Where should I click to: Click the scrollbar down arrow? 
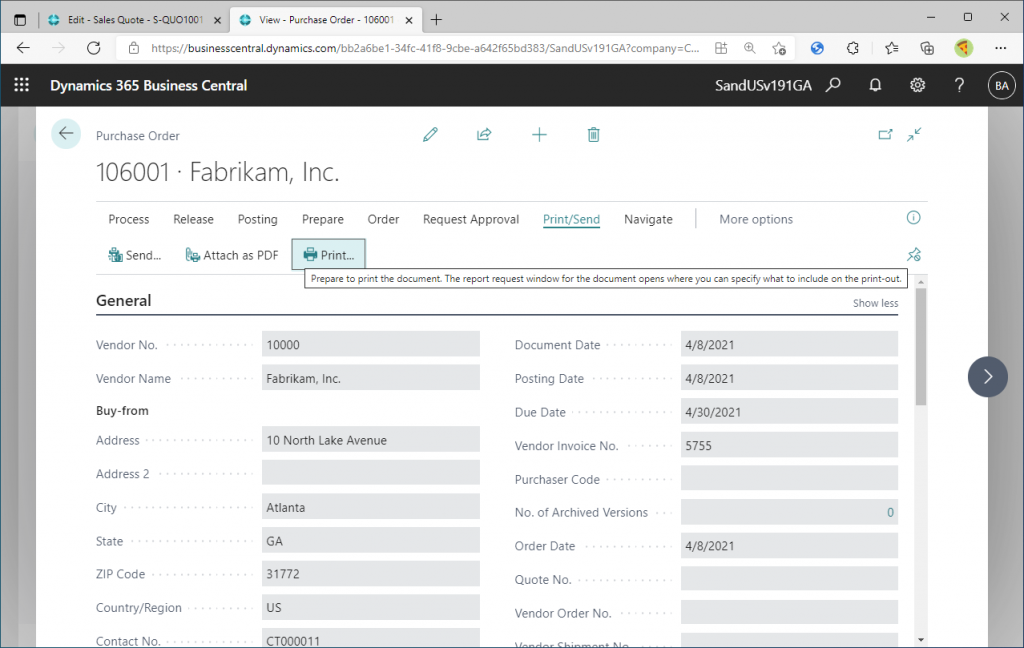921,640
